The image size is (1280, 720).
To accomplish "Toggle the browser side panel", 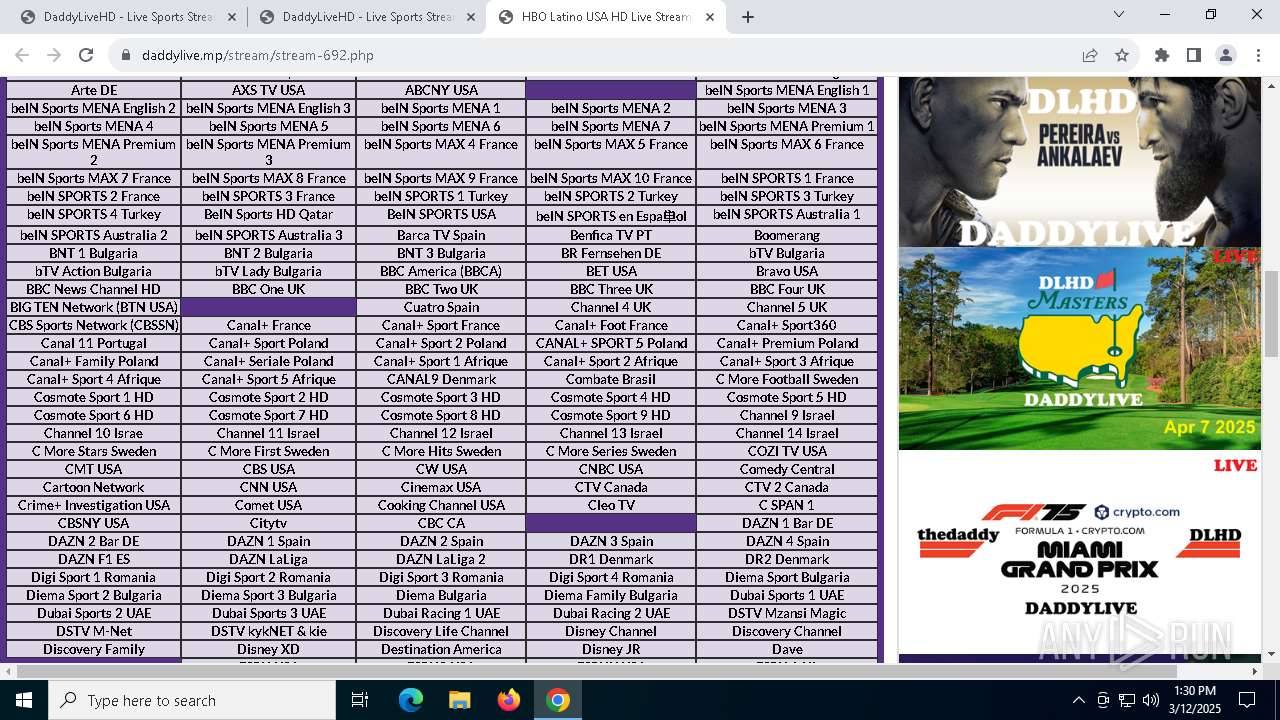I will pyautogui.click(x=1193, y=55).
